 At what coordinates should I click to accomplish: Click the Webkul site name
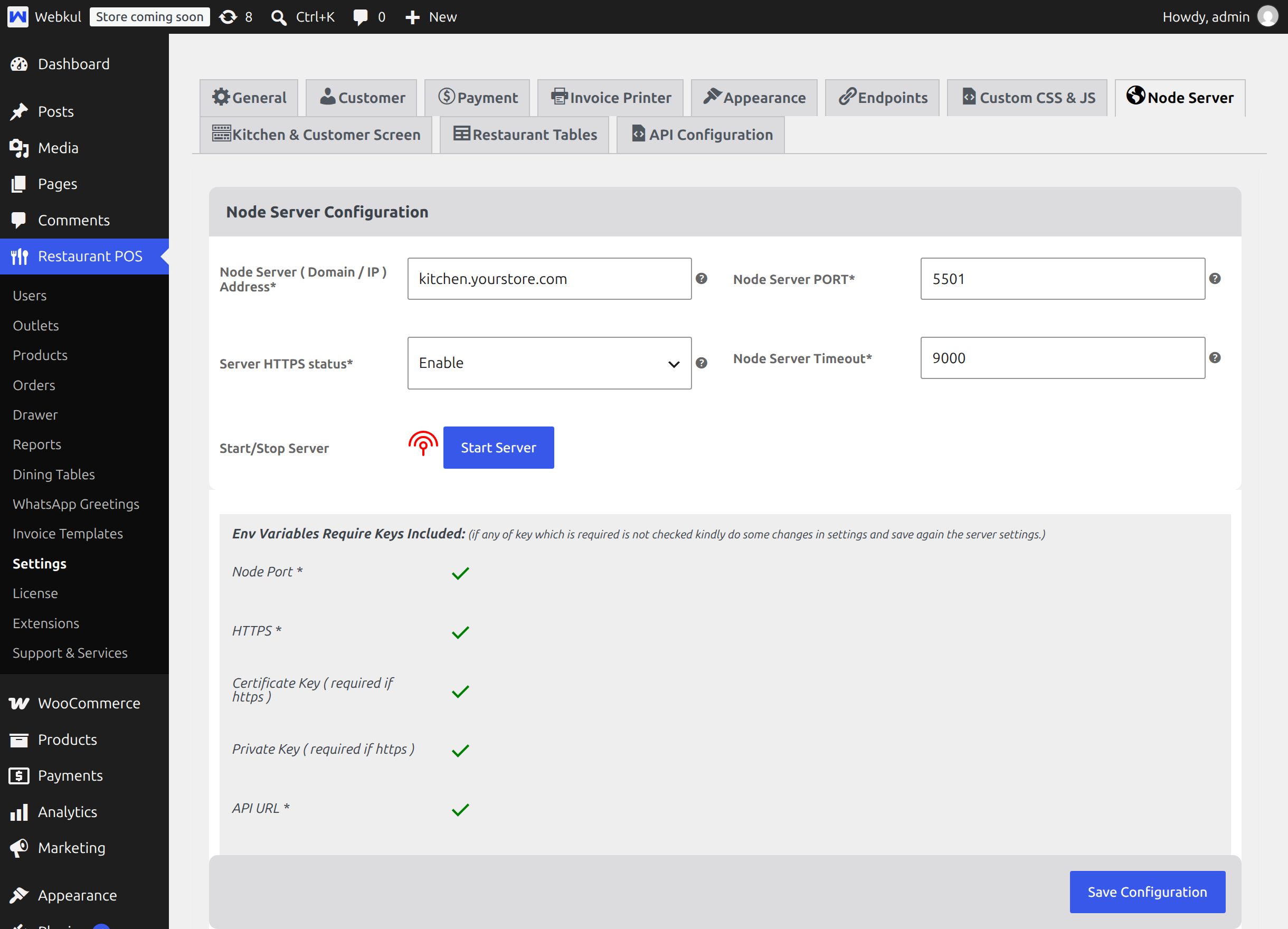pos(58,17)
